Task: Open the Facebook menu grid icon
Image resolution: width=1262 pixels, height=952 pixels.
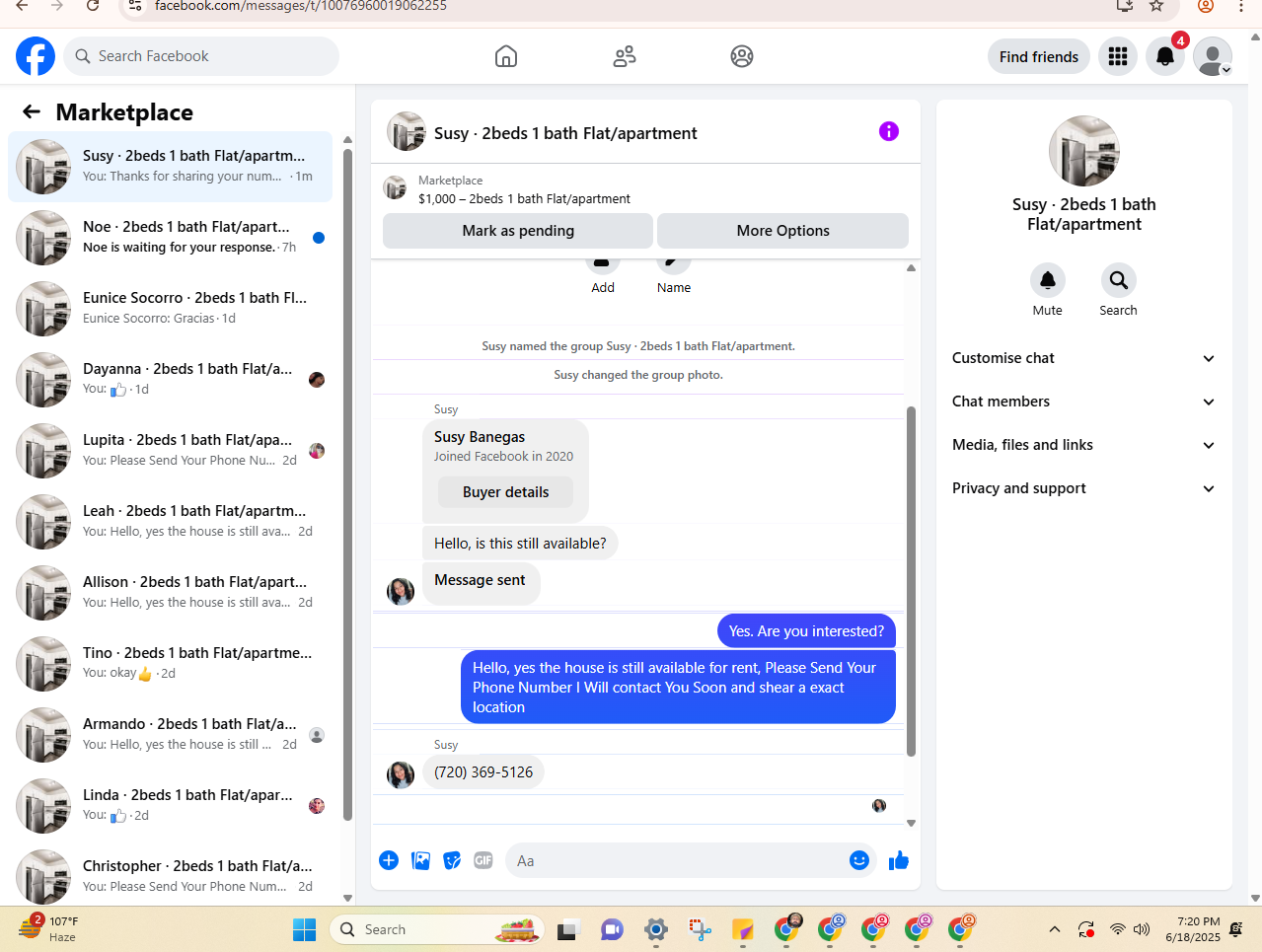Action: pos(1118,56)
